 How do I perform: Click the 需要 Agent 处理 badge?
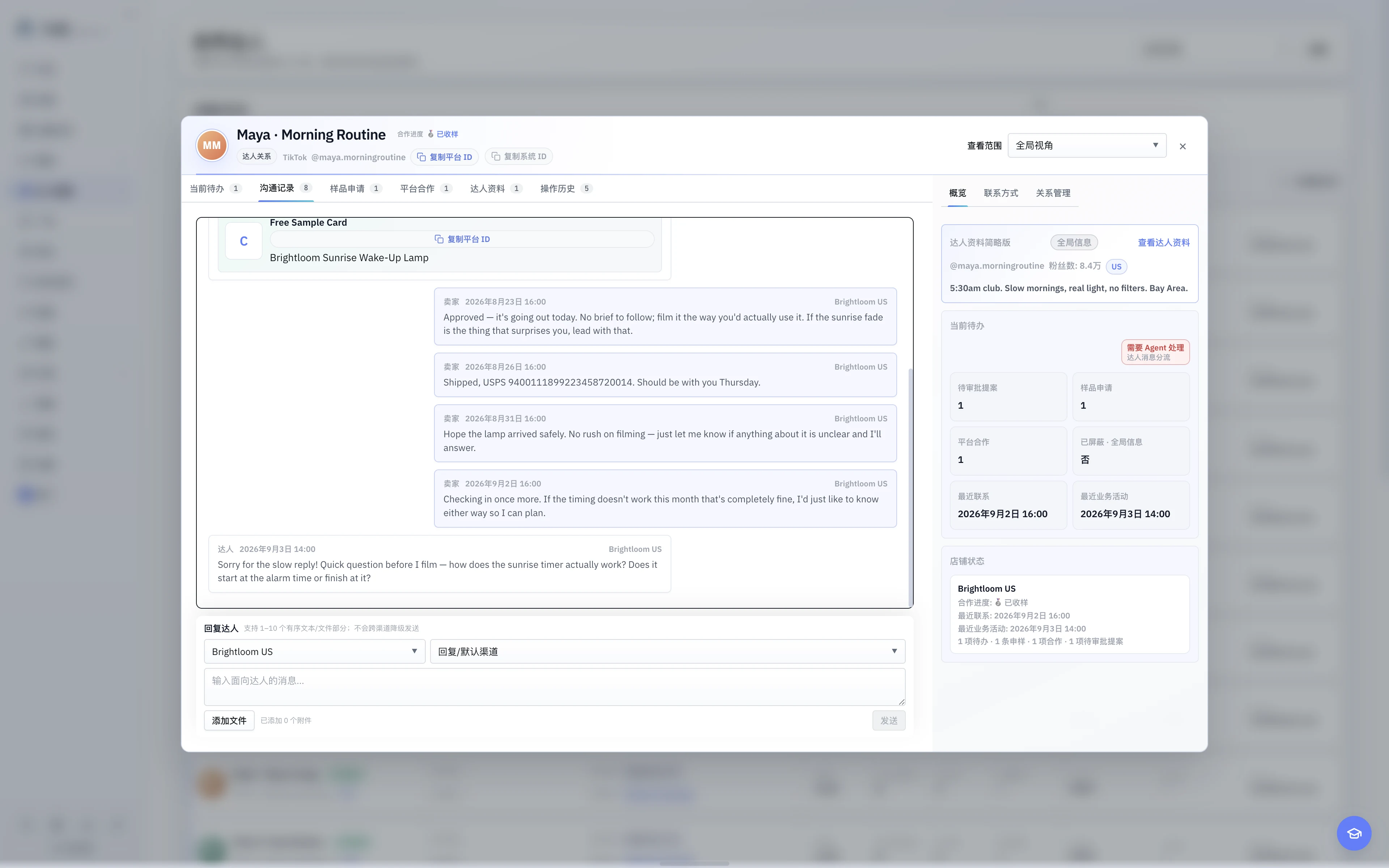tap(1155, 352)
